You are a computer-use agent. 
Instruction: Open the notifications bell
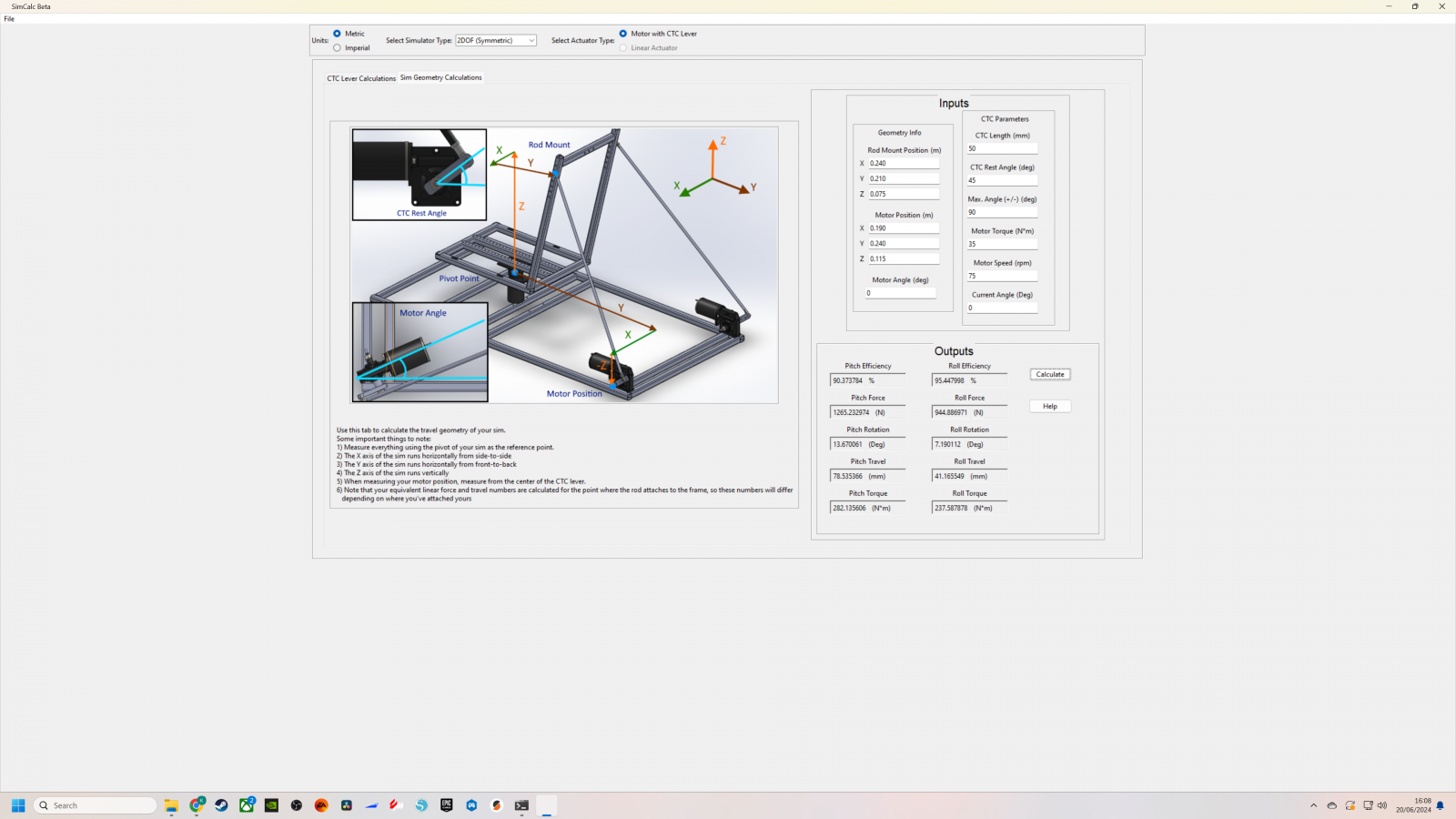point(1441,805)
